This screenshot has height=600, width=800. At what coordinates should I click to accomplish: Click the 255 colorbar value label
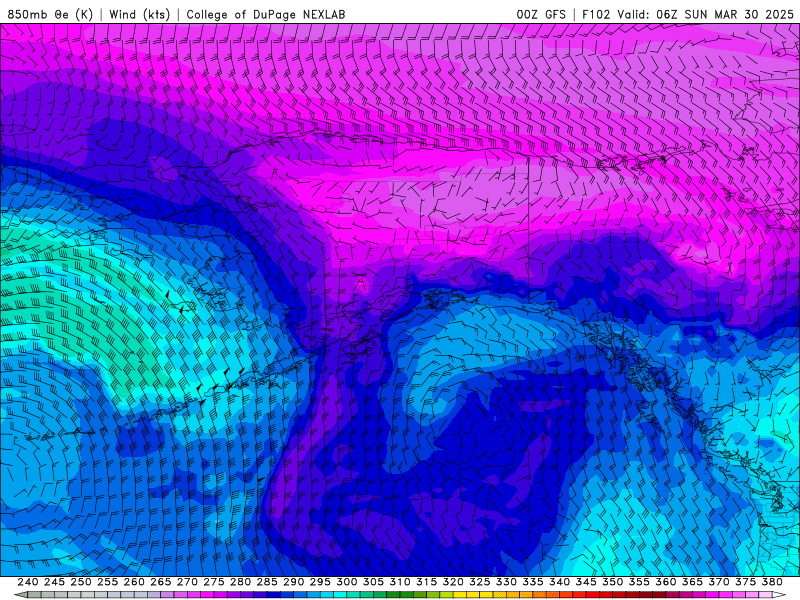[107, 582]
